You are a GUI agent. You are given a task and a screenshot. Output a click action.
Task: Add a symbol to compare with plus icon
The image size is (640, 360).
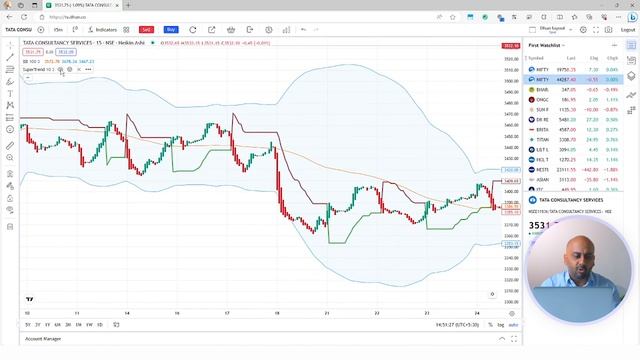(41, 30)
